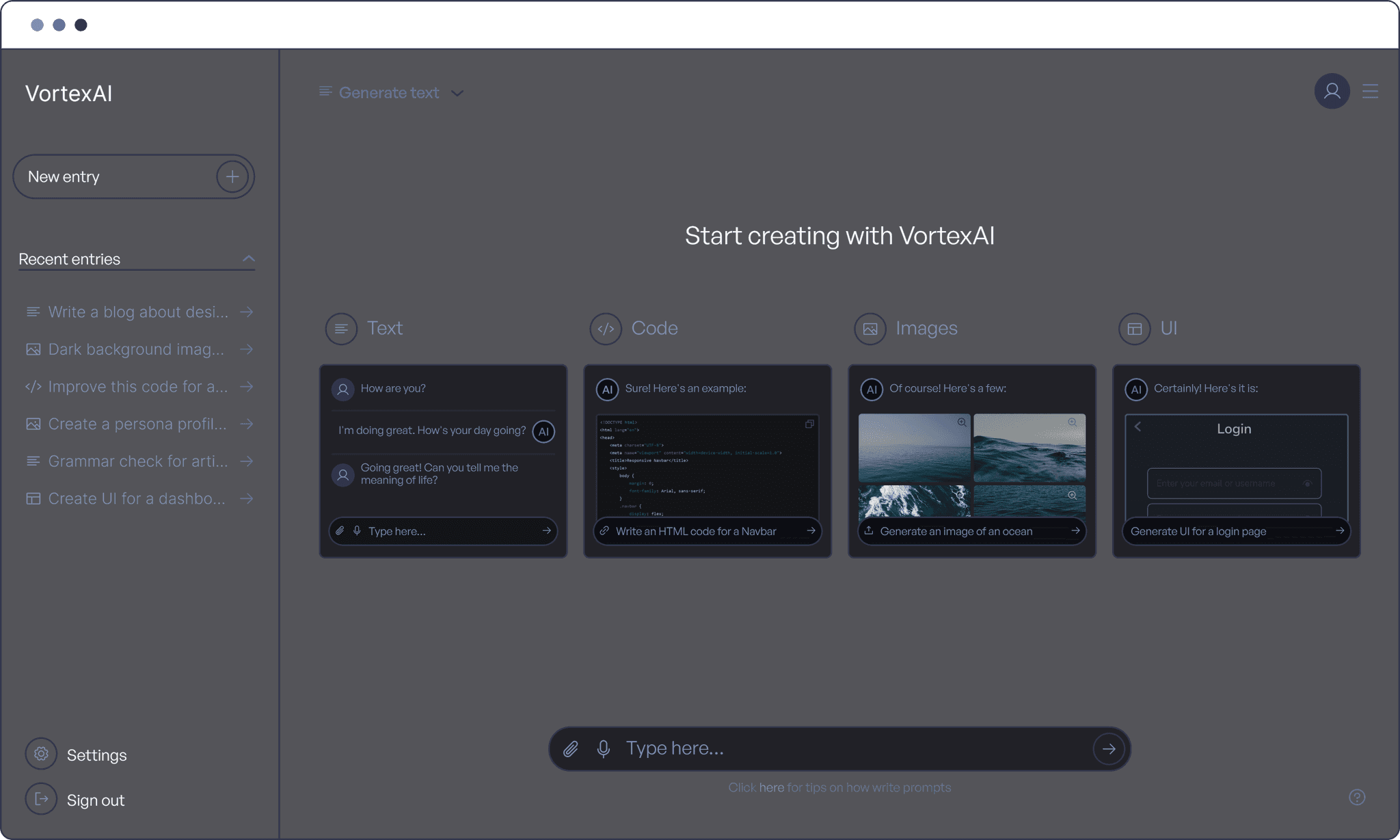Click 'Generate UI for a login page' prompt
Viewport: 1400px width, 840px height.
[x=1198, y=531]
